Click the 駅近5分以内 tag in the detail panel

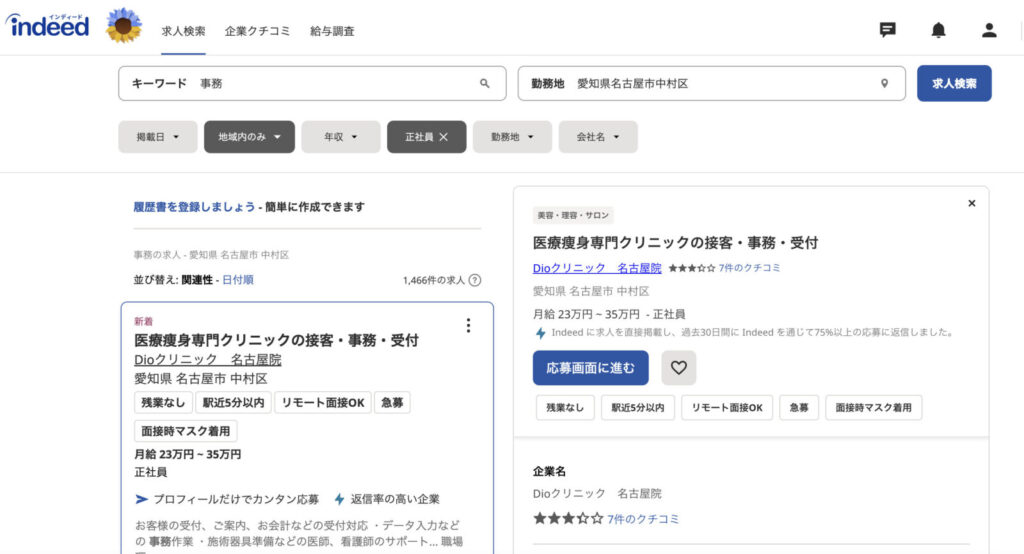click(637, 408)
